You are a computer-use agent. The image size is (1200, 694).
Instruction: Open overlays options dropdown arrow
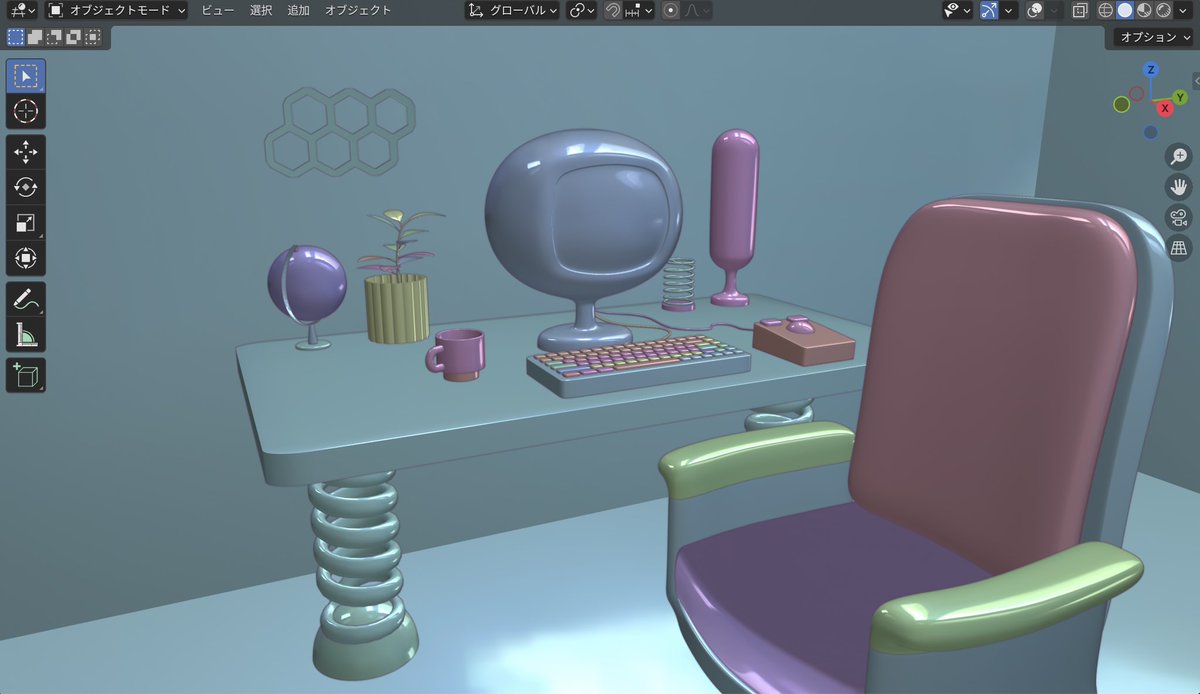pos(1056,10)
